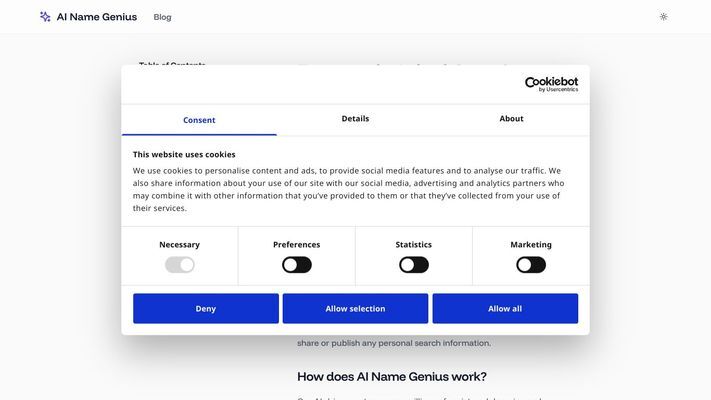Click the Cookiebot by Usercentrics logo
Image resolution: width=711 pixels, height=400 pixels.
click(551, 84)
